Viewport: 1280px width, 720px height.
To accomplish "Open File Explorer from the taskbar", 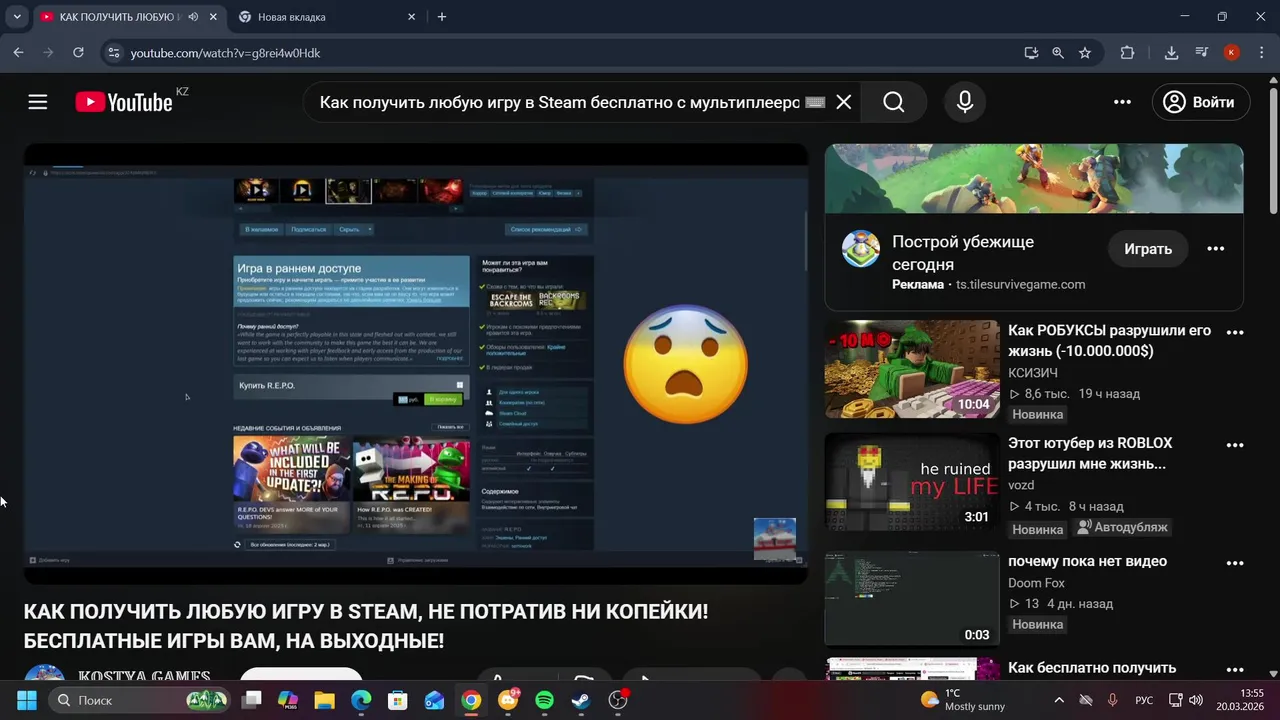I will [x=325, y=700].
